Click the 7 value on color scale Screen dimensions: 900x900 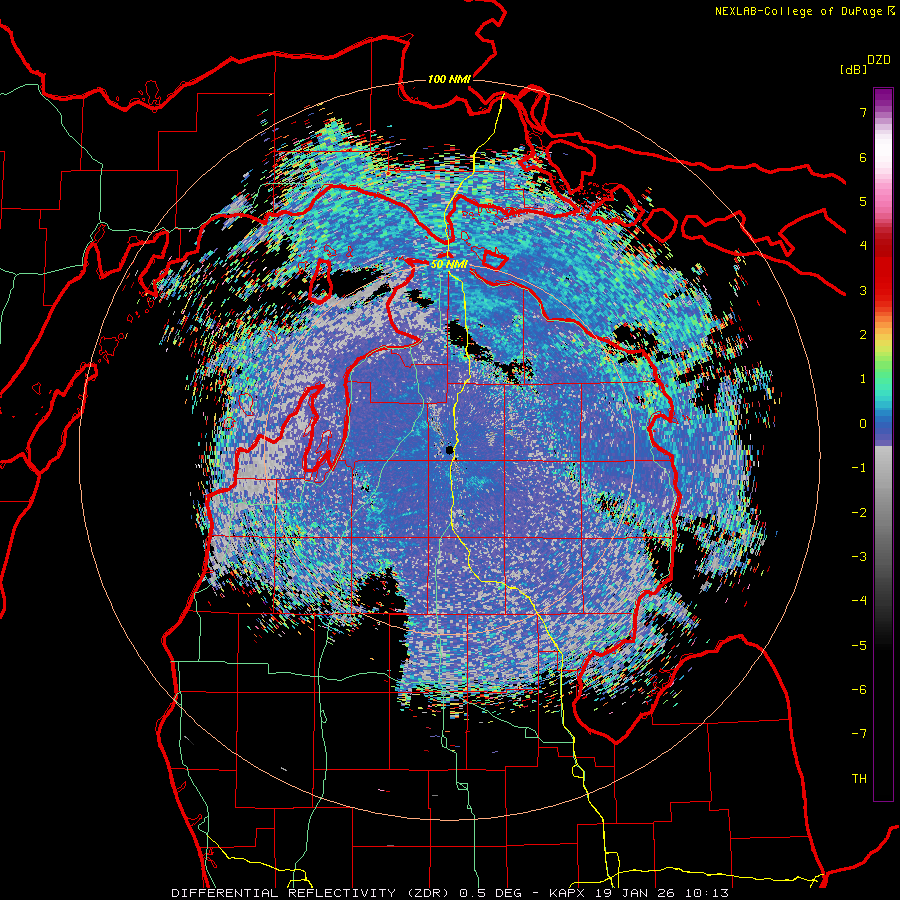863,112
